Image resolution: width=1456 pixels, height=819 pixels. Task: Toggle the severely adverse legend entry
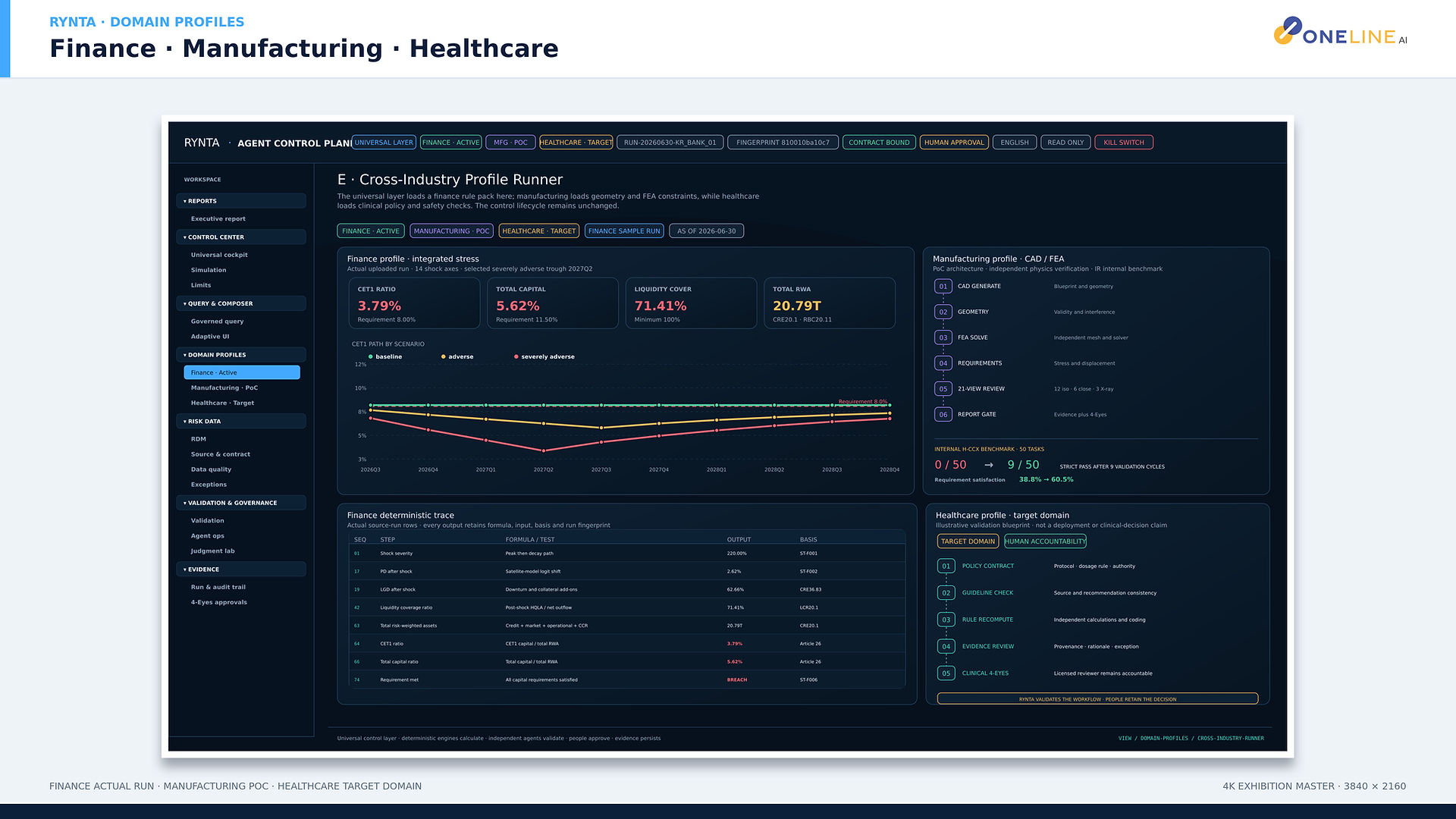pyautogui.click(x=544, y=356)
